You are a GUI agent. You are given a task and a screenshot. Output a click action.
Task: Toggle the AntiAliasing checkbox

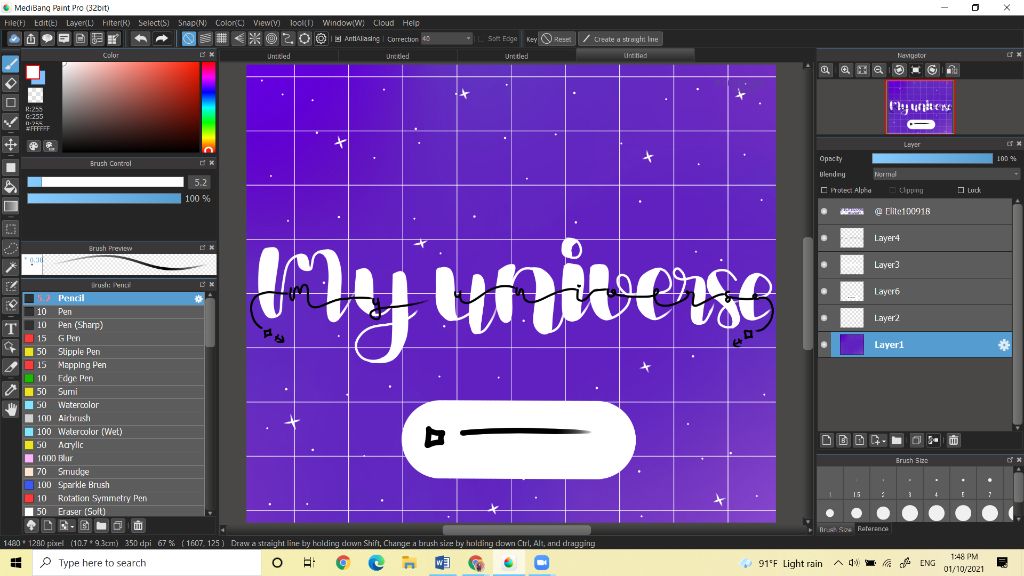tap(338, 39)
